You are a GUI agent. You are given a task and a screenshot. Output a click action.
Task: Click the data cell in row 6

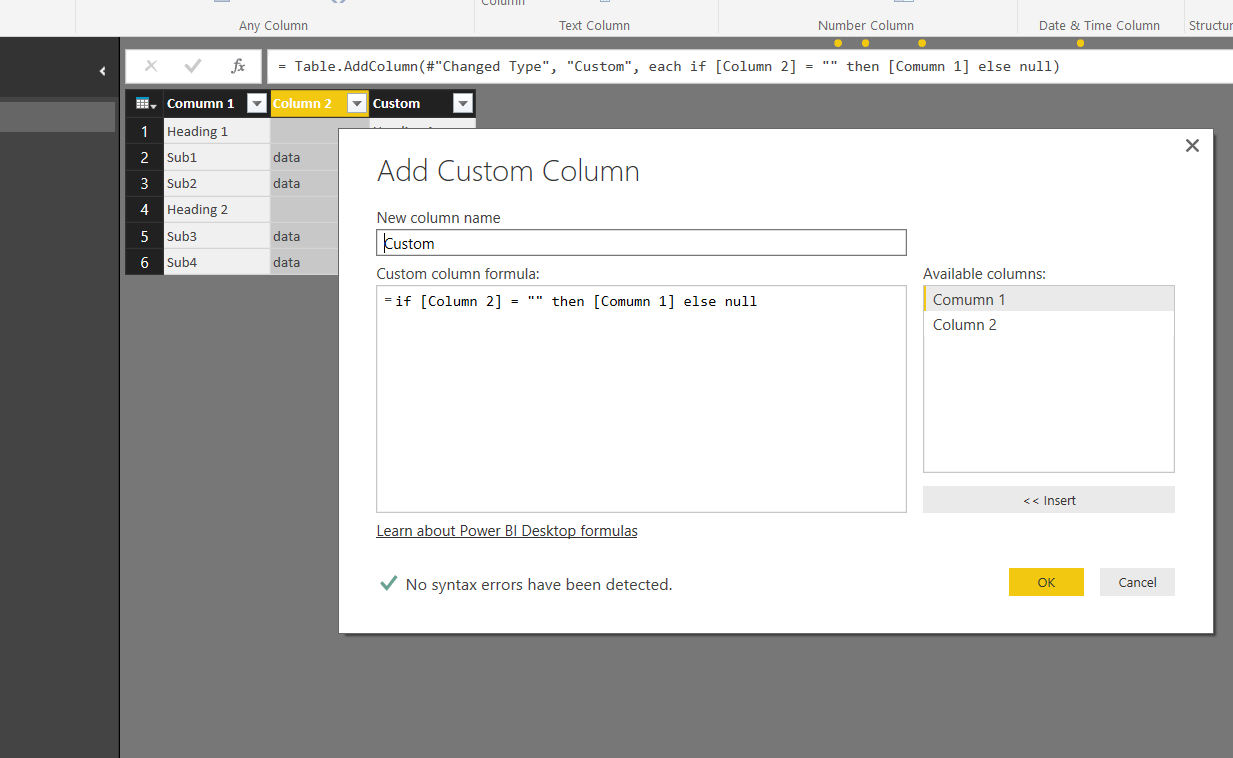pyautogui.click(x=305, y=262)
